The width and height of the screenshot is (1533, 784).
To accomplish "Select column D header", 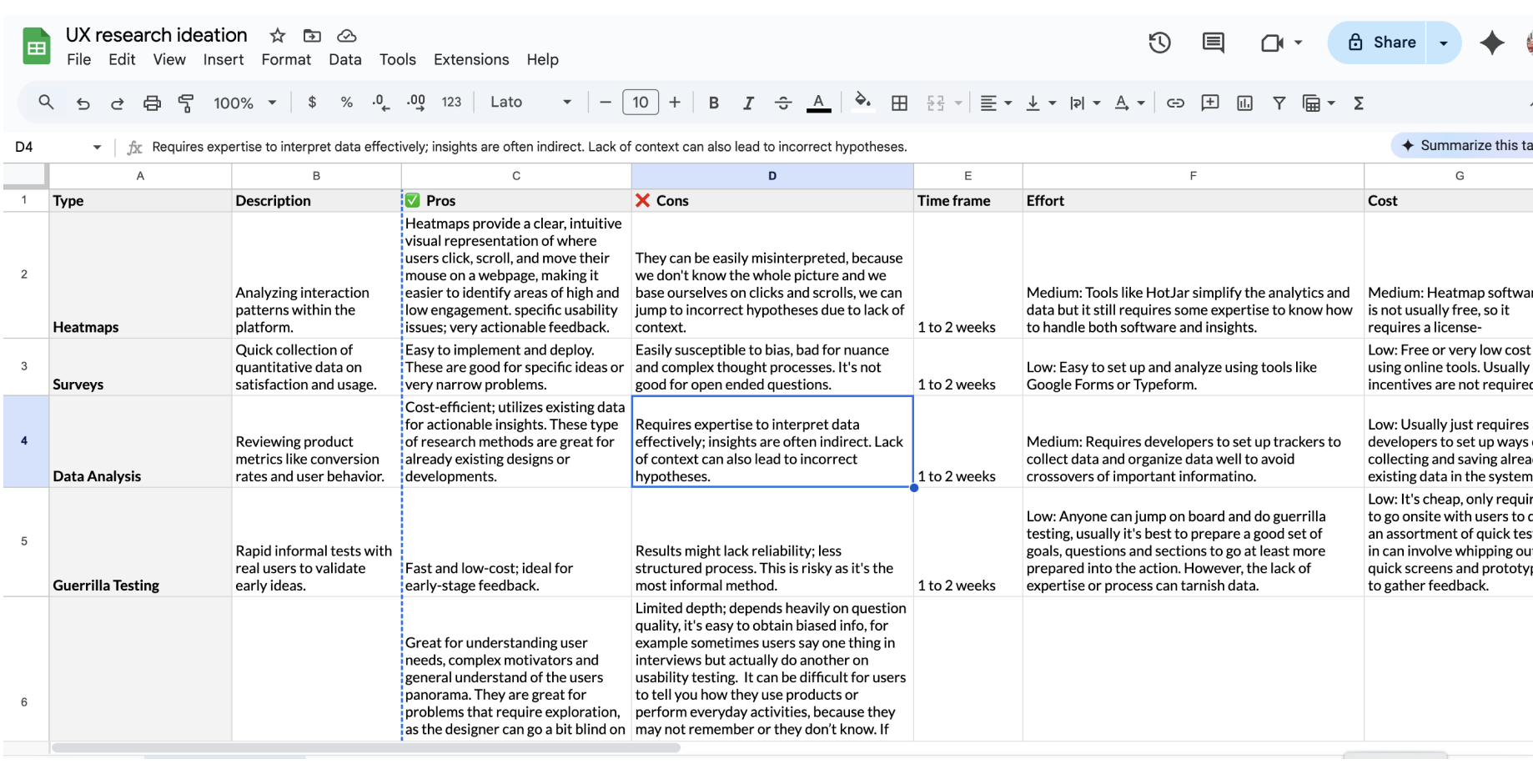I will tap(772, 175).
